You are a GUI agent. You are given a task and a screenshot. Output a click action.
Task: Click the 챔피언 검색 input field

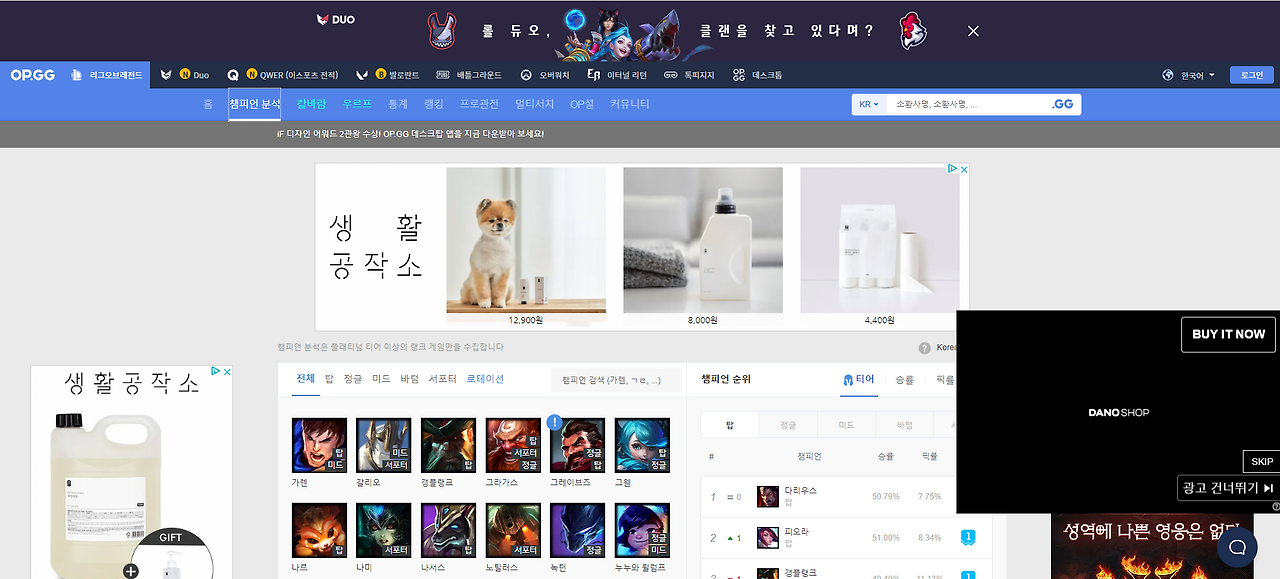coord(616,380)
